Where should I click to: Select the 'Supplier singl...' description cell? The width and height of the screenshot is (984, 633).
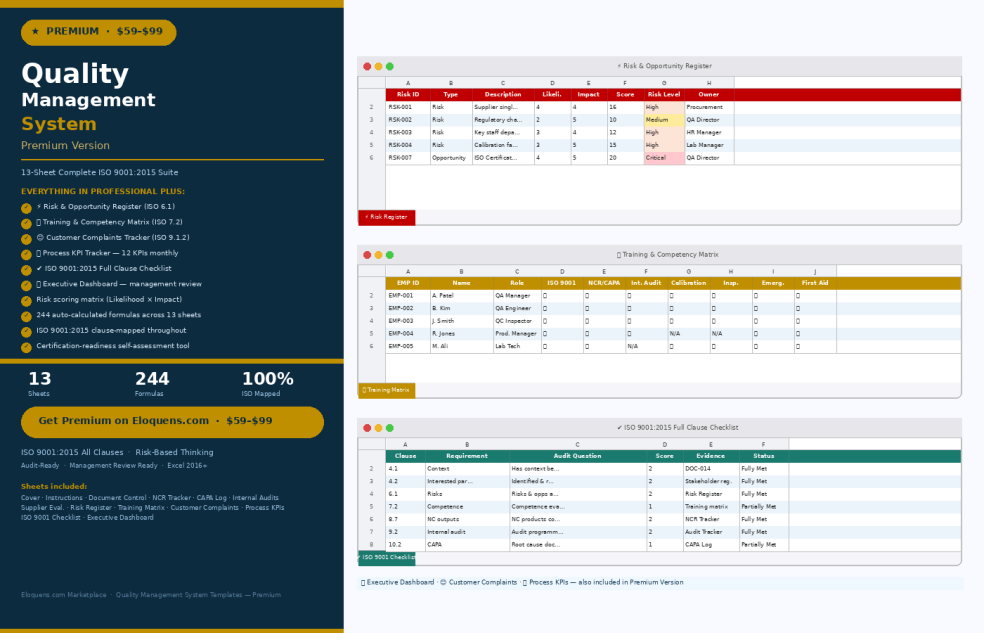[503, 108]
